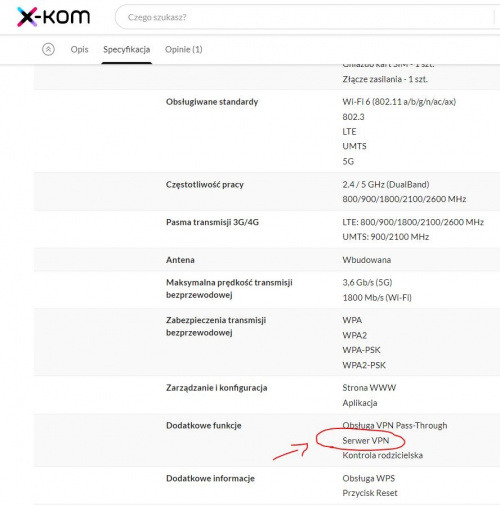Click the 'Obsługa WPS' info entry
The width and height of the screenshot is (500, 505).
coord(369,478)
